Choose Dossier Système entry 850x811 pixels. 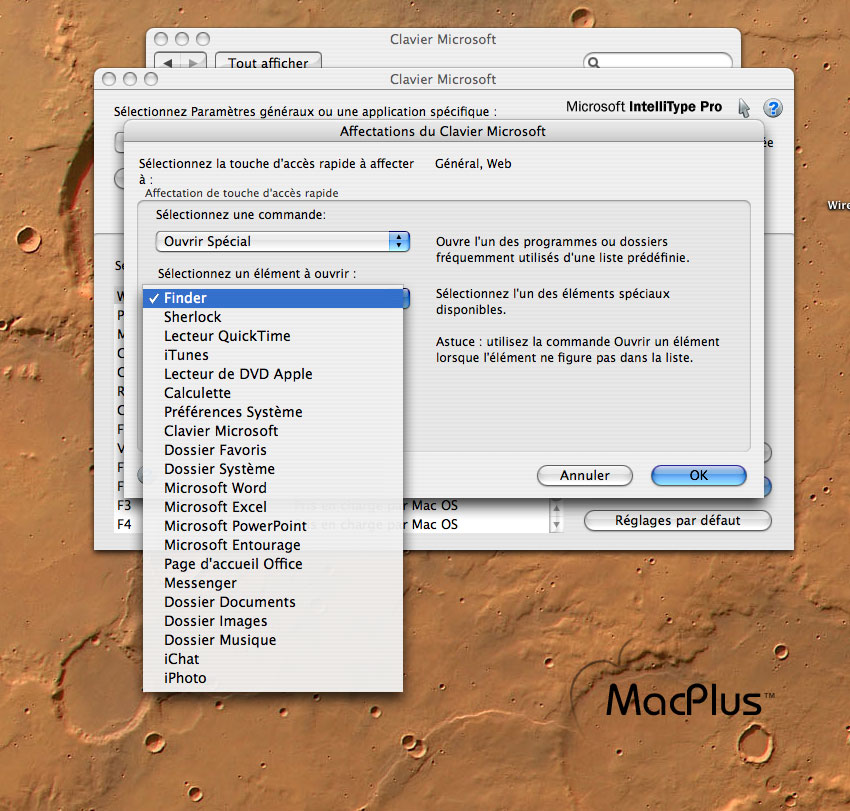coord(273,469)
